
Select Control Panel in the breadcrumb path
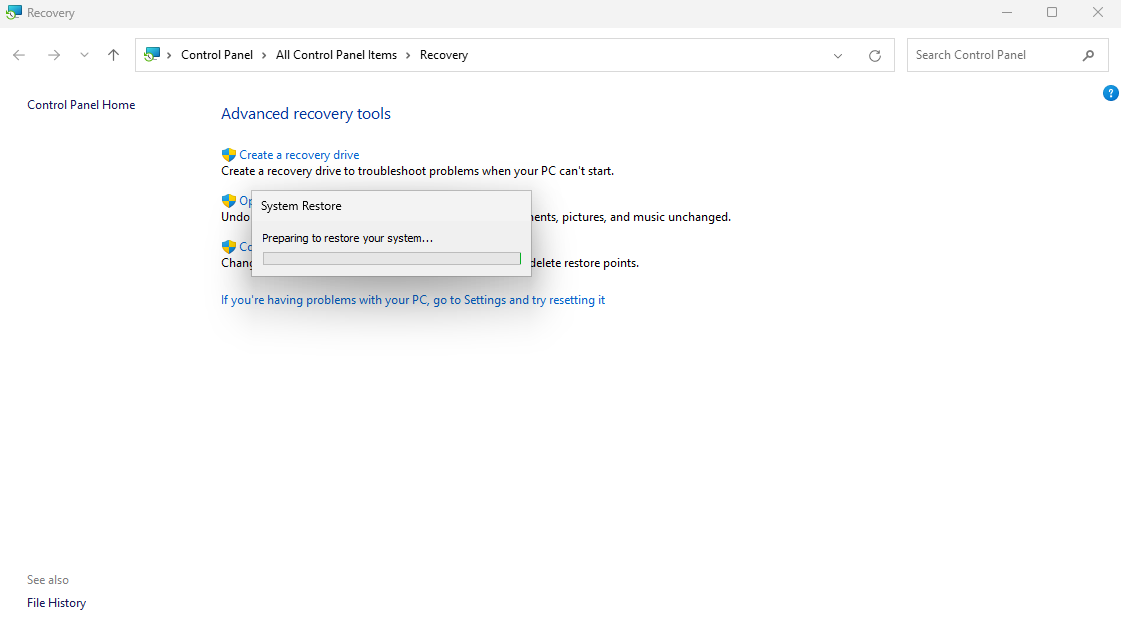pos(217,55)
